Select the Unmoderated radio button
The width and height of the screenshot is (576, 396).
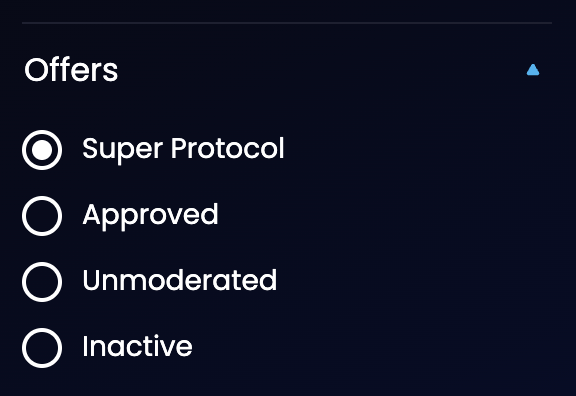coord(42,282)
